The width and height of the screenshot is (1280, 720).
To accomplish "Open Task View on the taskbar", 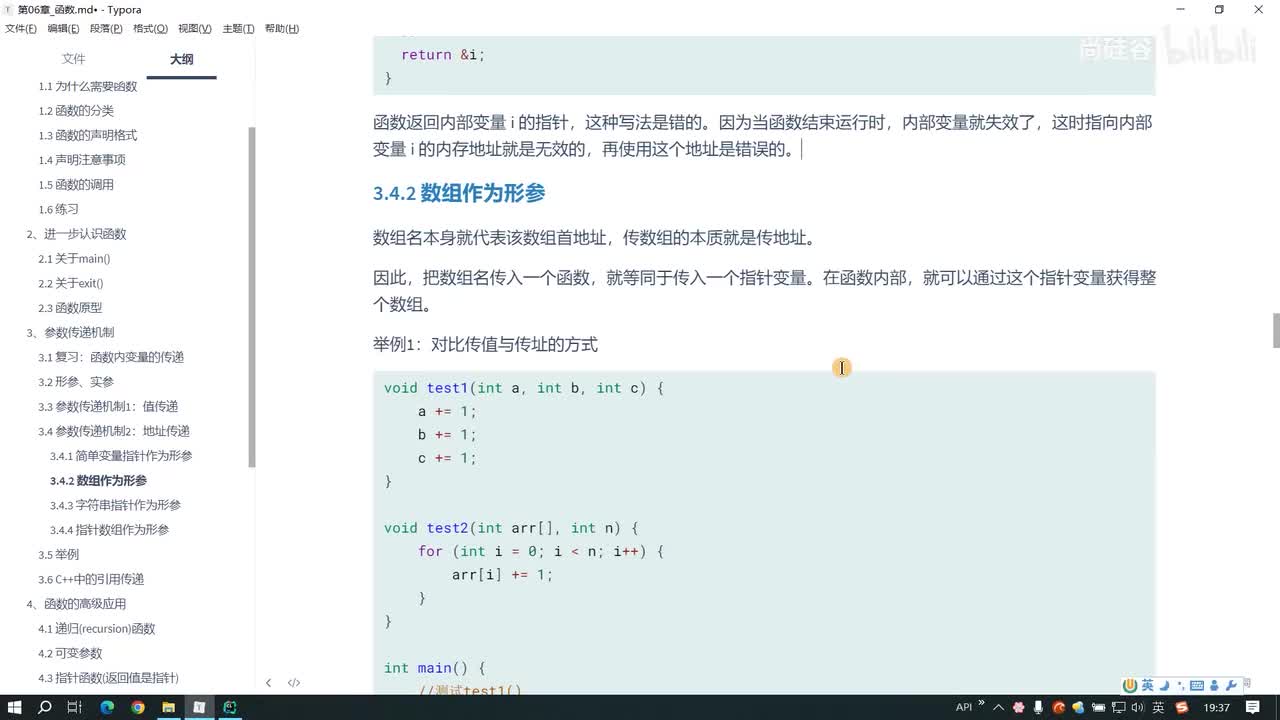I will (x=74, y=707).
